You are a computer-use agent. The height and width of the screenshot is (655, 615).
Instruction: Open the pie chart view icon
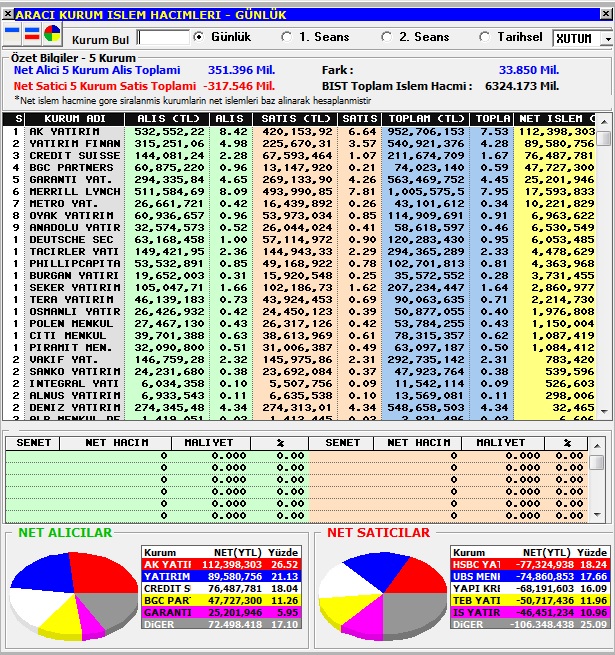(x=52, y=34)
